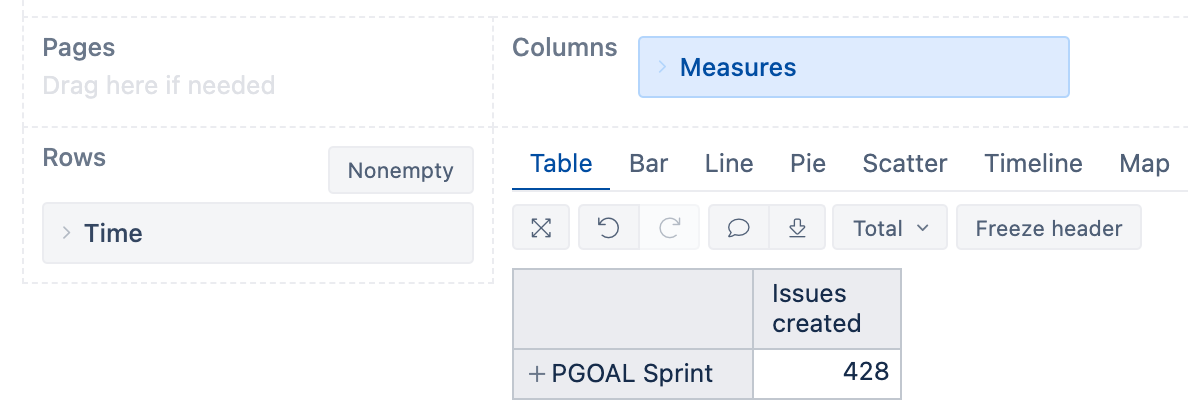This screenshot has height=412, width=1188.
Task: Select the Table view tab
Action: (x=561, y=164)
